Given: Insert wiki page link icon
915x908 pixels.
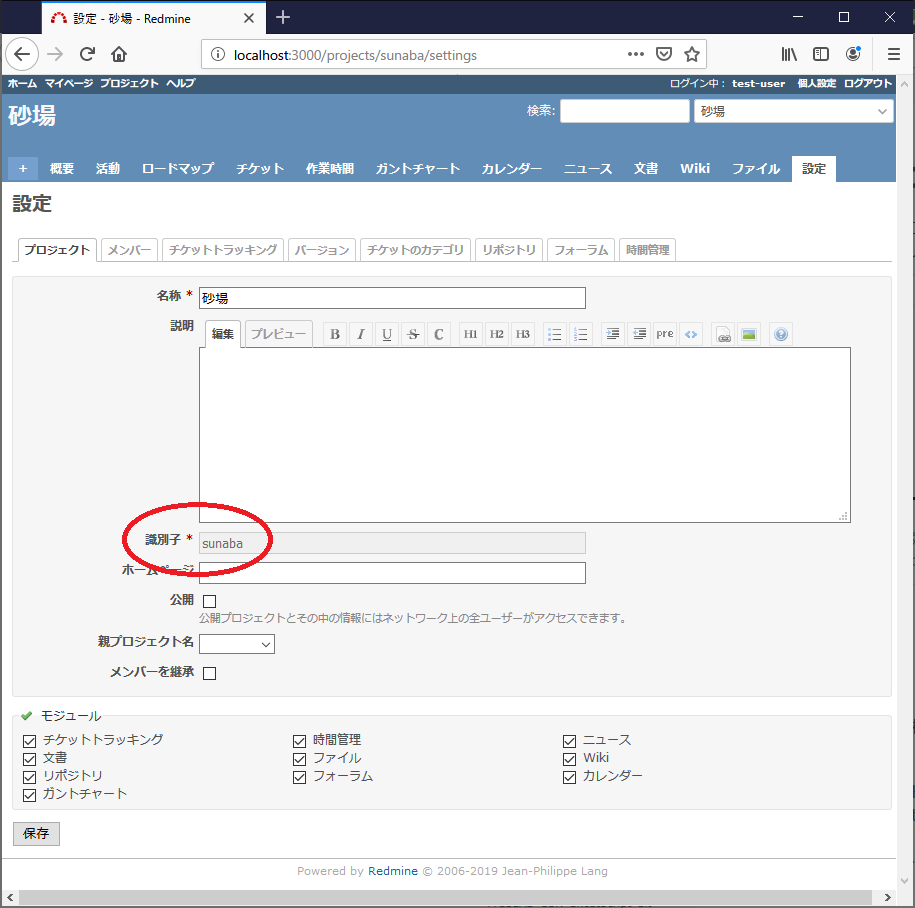Looking at the screenshot, I should (x=724, y=334).
